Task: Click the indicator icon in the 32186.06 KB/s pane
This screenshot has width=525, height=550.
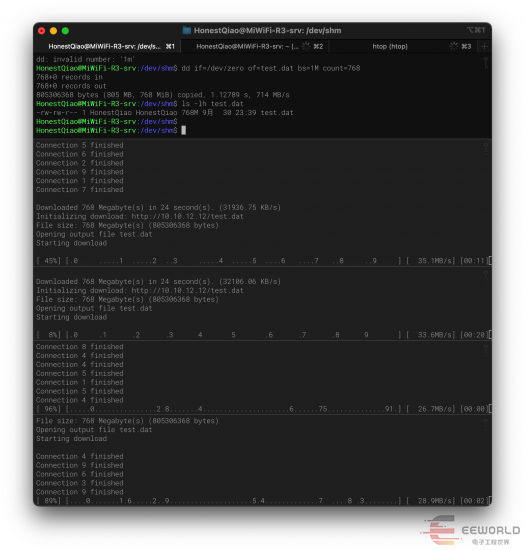Action: coord(485,276)
